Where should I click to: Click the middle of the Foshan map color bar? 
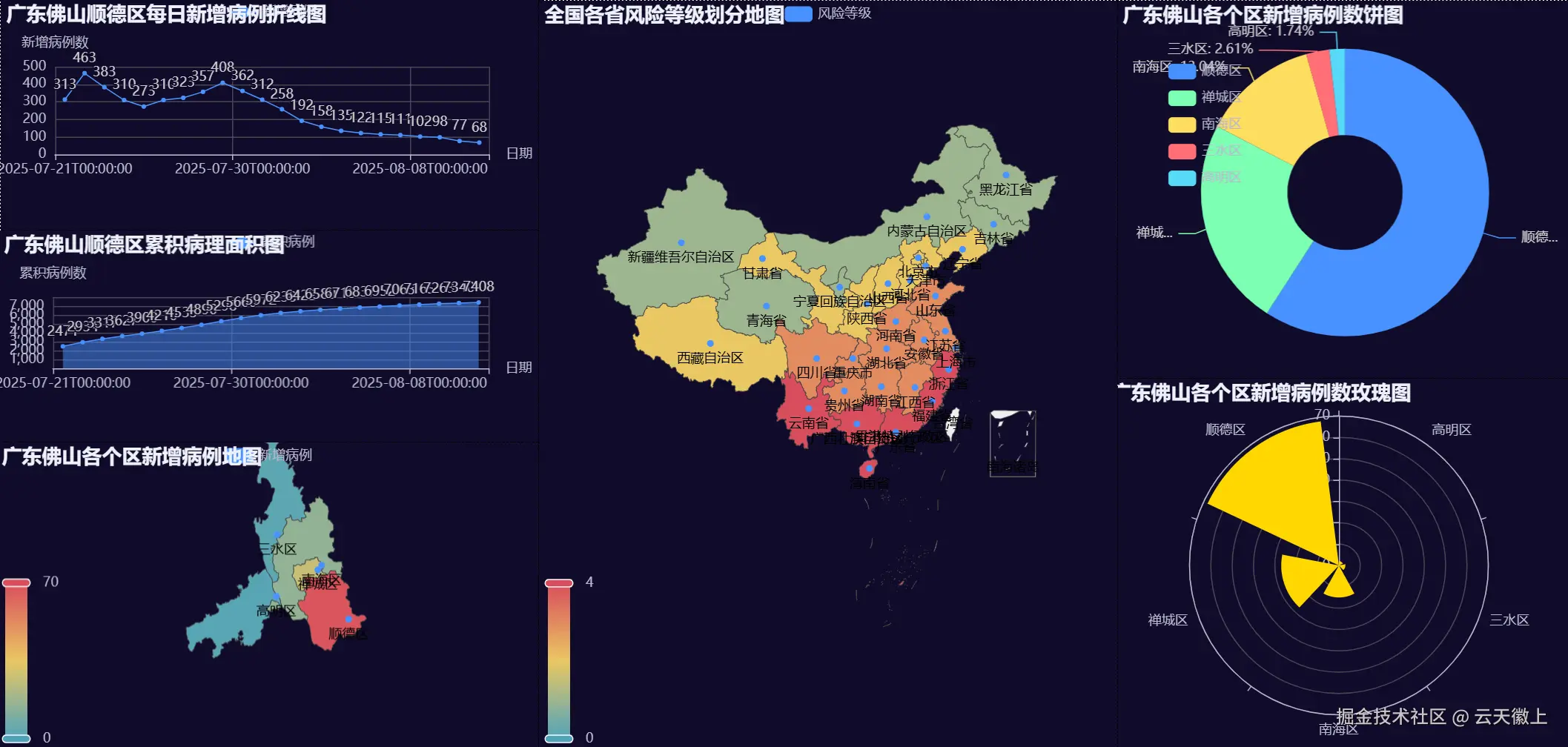pyautogui.click(x=16, y=660)
